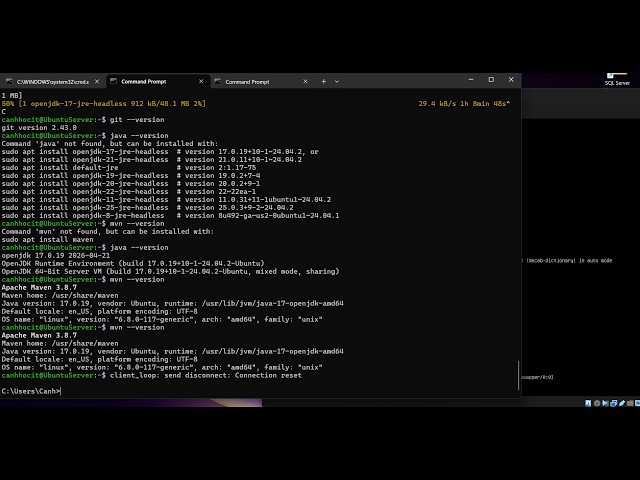The image size is (640, 480).
Task: Click the VirtualBox hard disk status icon
Action: [588, 403]
